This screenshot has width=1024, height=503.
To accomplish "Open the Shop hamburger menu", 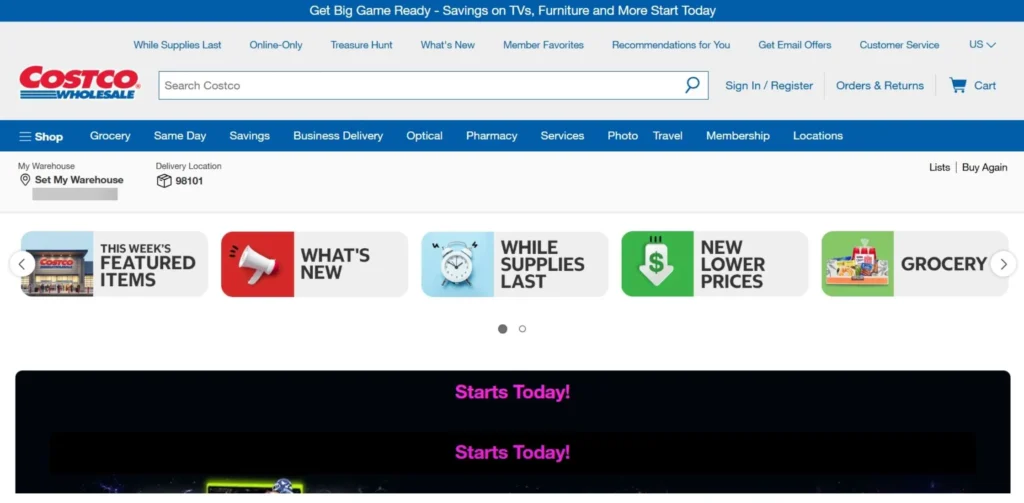I will pyautogui.click(x=41, y=136).
